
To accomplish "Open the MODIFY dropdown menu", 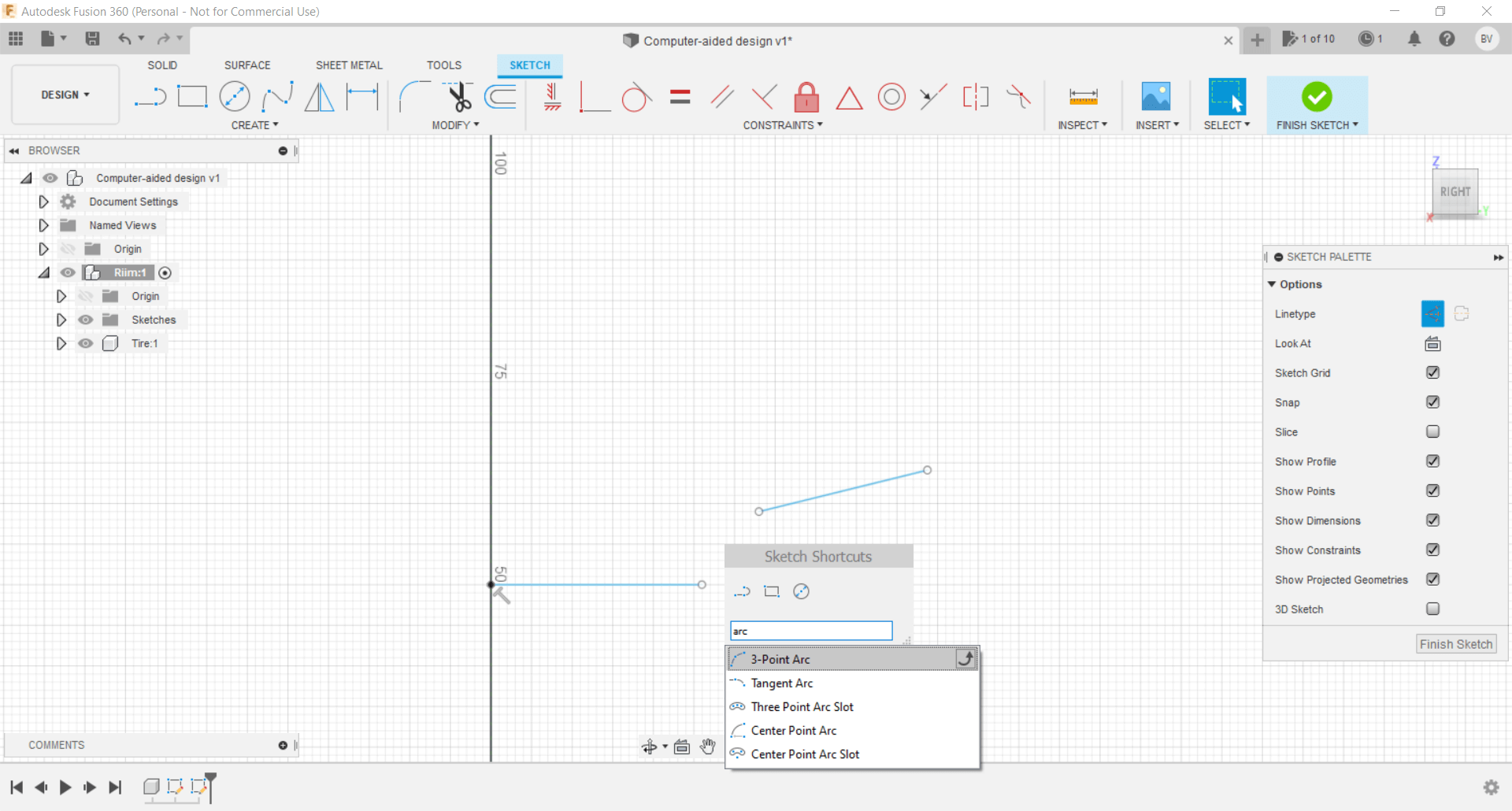I will click(455, 125).
